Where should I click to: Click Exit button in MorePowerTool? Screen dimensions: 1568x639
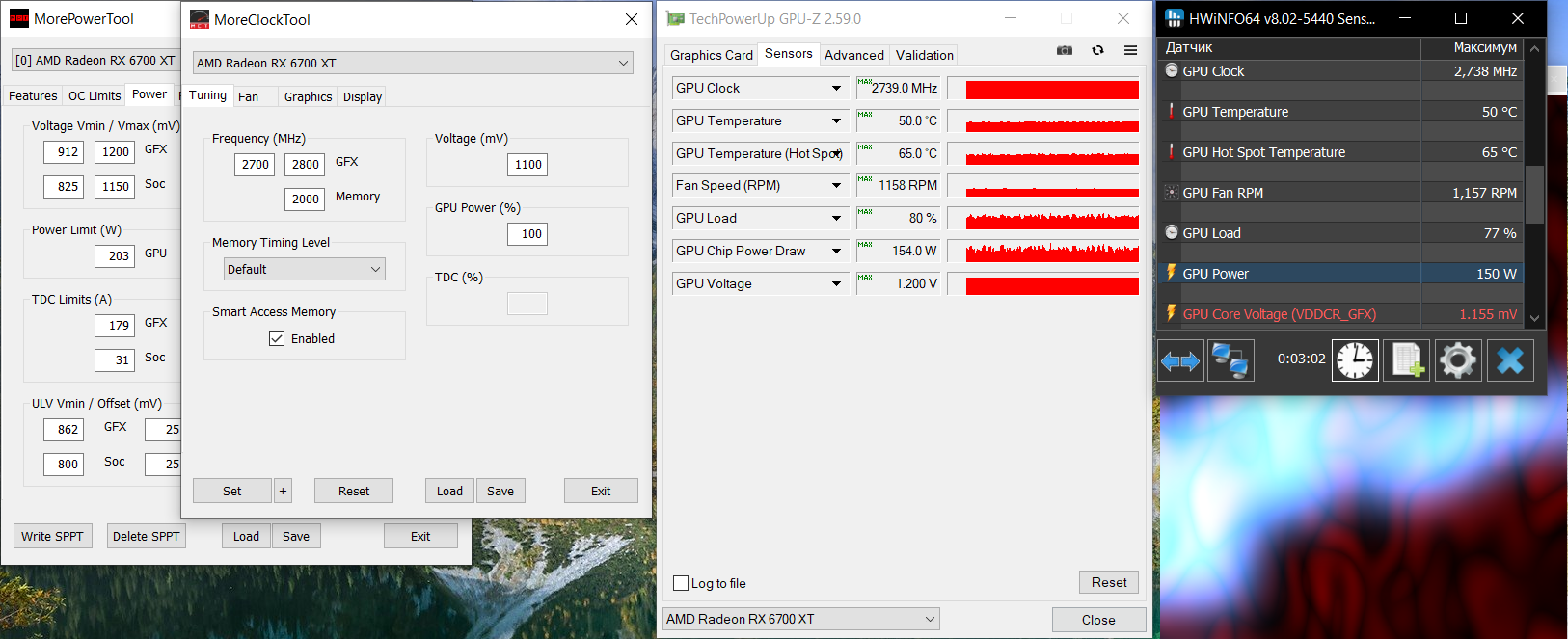click(x=420, y=536)
